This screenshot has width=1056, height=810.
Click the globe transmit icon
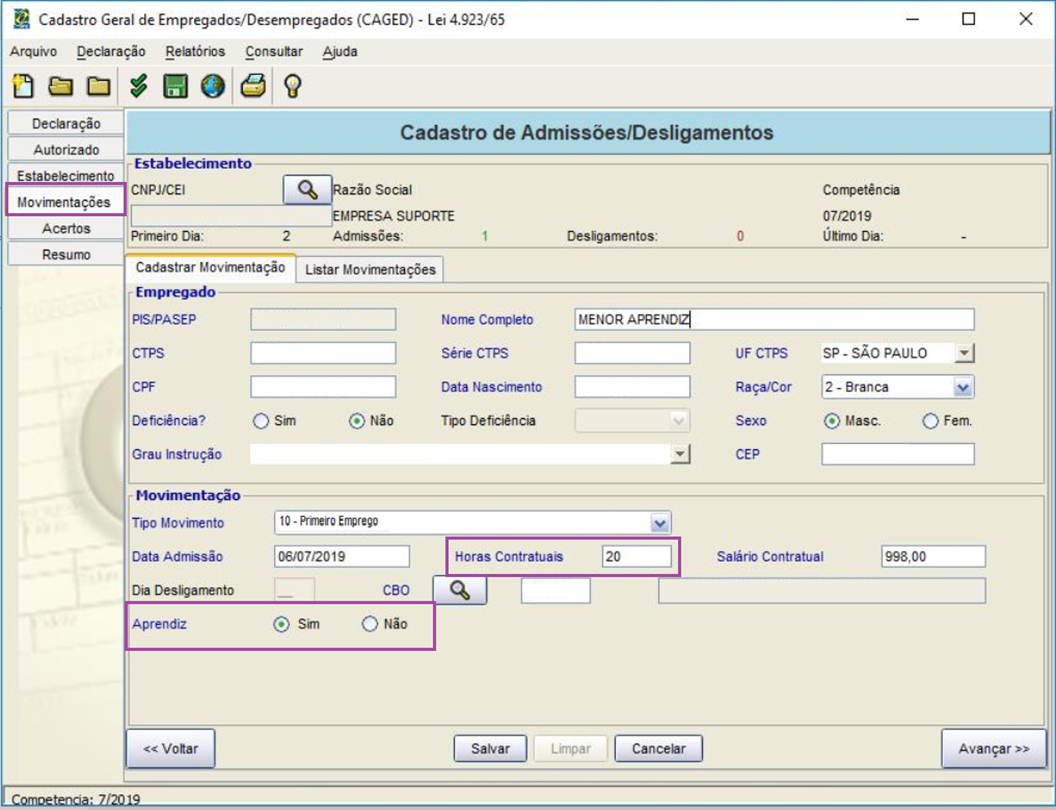click(x=213, y=86)
